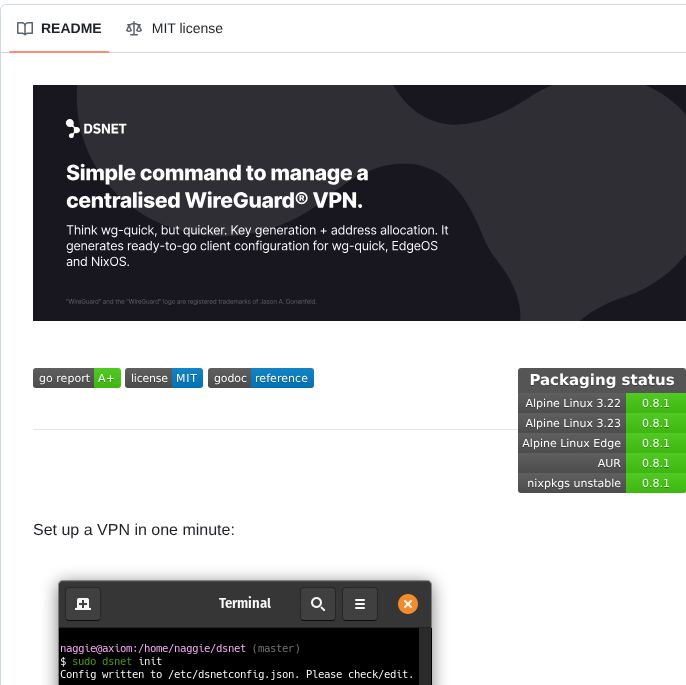Image resolution: width=686 pixels, height=685 pixels.
Task: Click the hamburger menu icon in Terminal image
Action: [x=360, y=604]
